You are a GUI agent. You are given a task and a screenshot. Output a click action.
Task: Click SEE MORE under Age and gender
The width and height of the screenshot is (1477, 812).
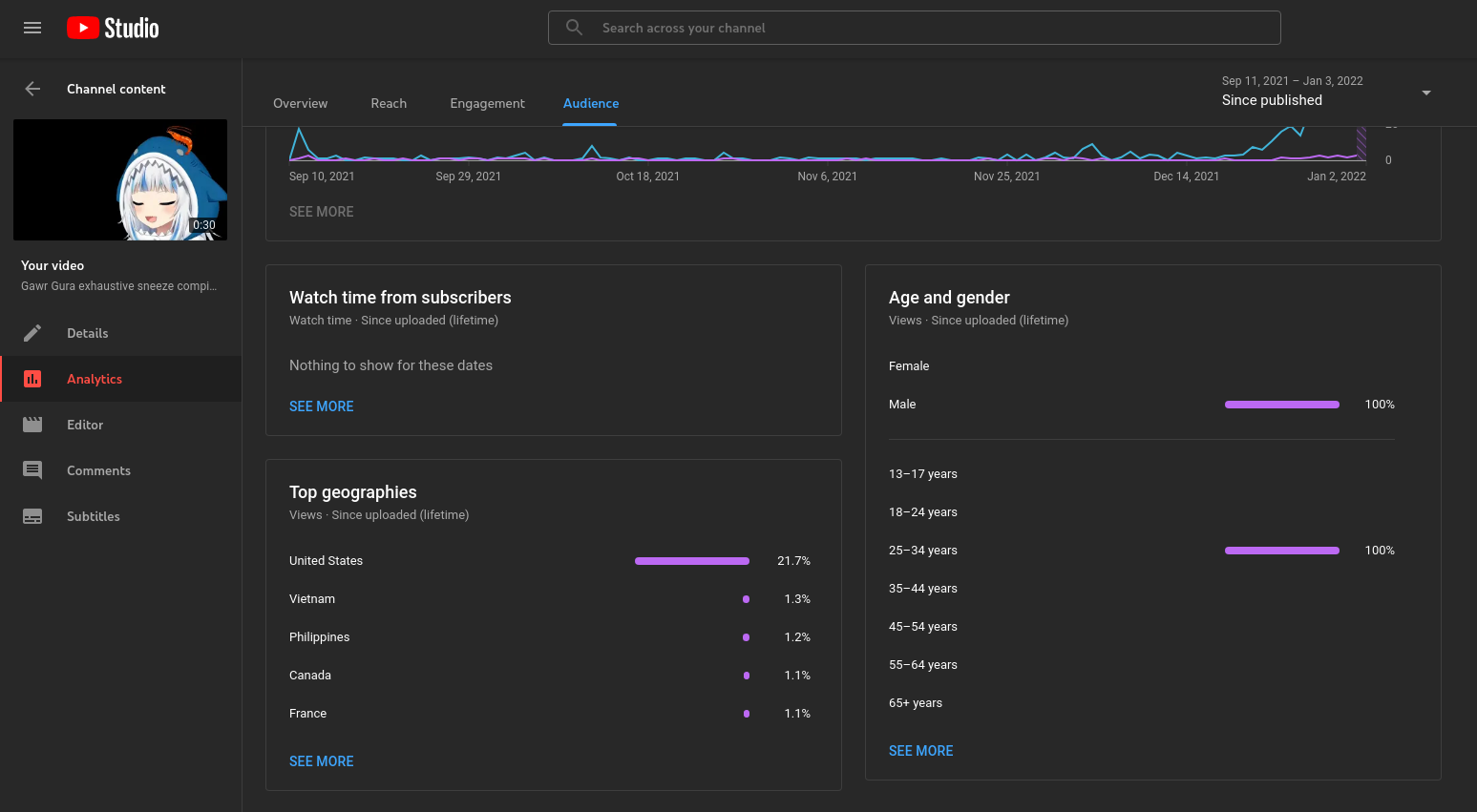click(920, 751)
